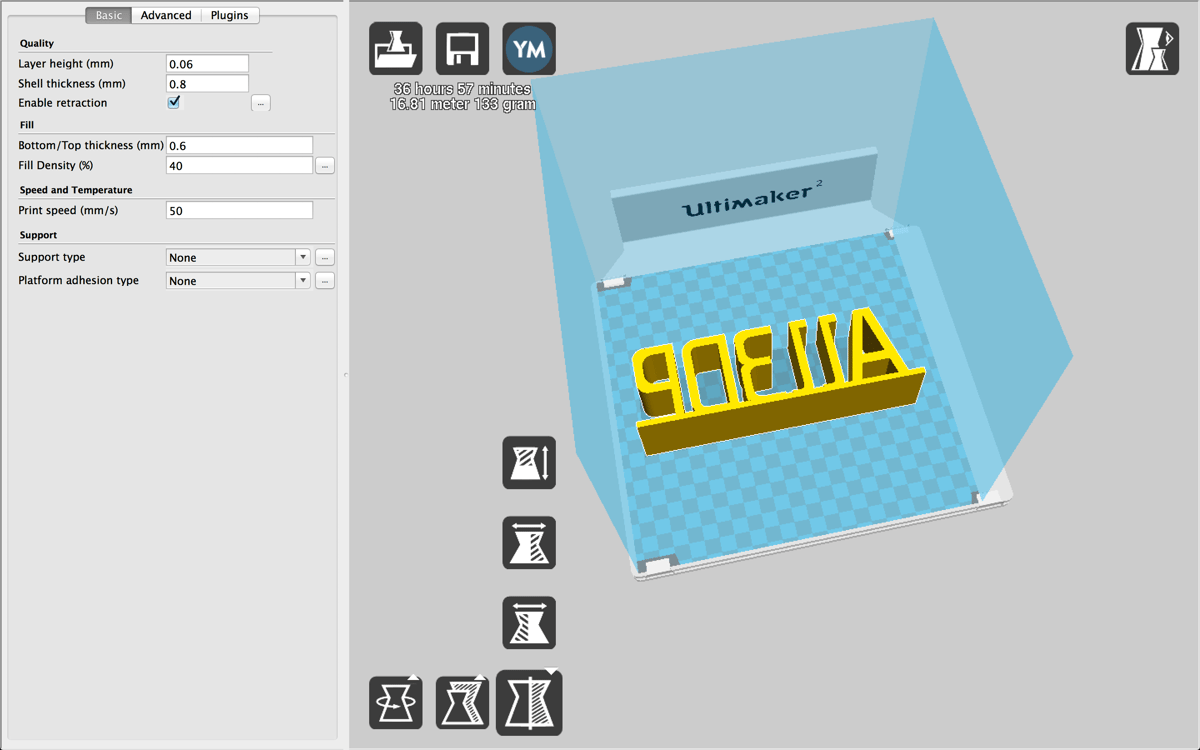This screenshot has width=1200, height=750.
Task: Select the Mirror tool
Action: (x=529, y=702)
